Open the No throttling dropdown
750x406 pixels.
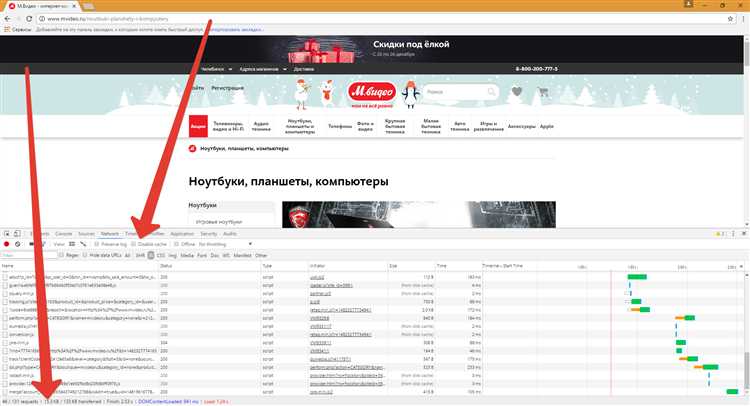coord(225,244)
